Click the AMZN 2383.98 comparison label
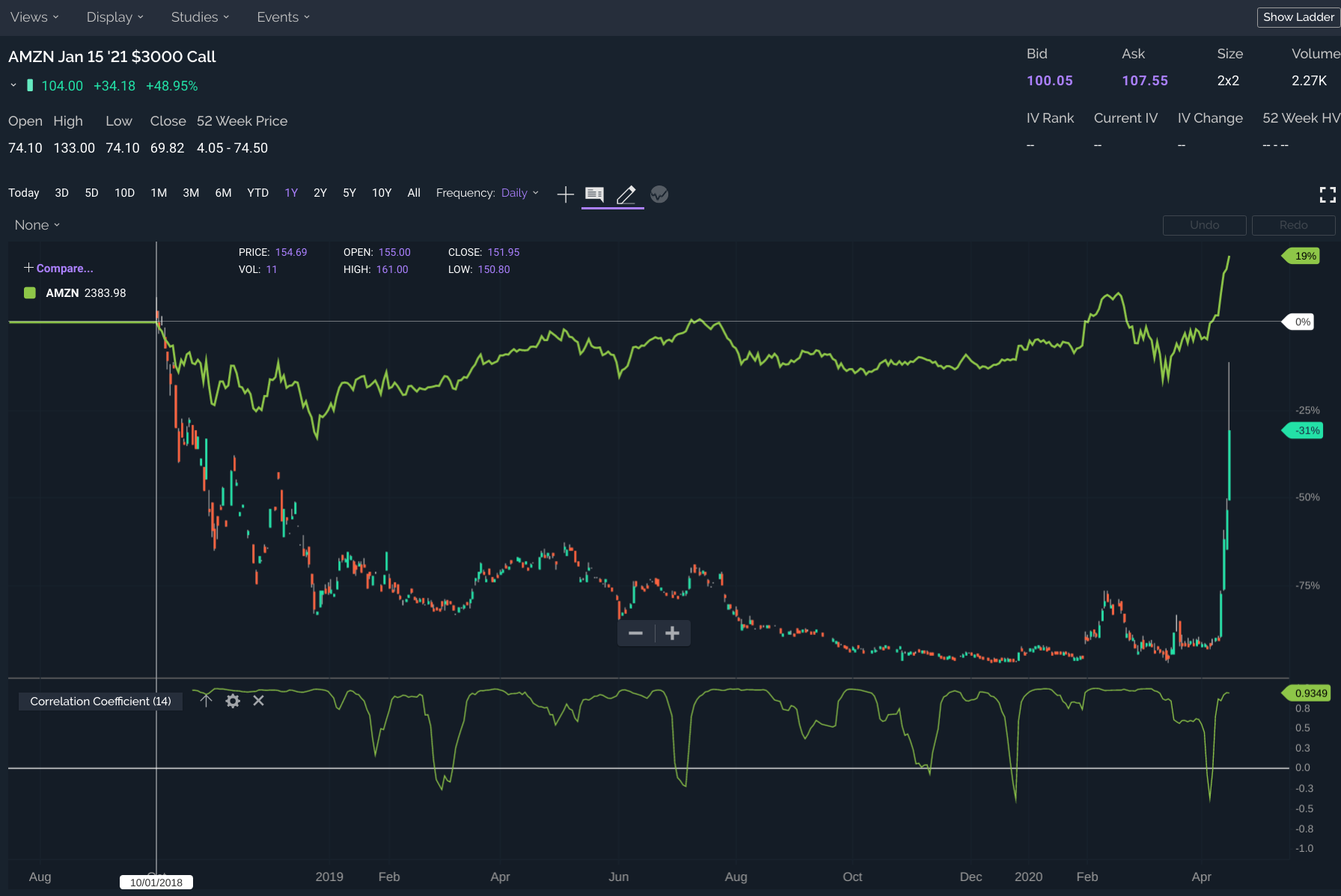 (x=86, y=293)
